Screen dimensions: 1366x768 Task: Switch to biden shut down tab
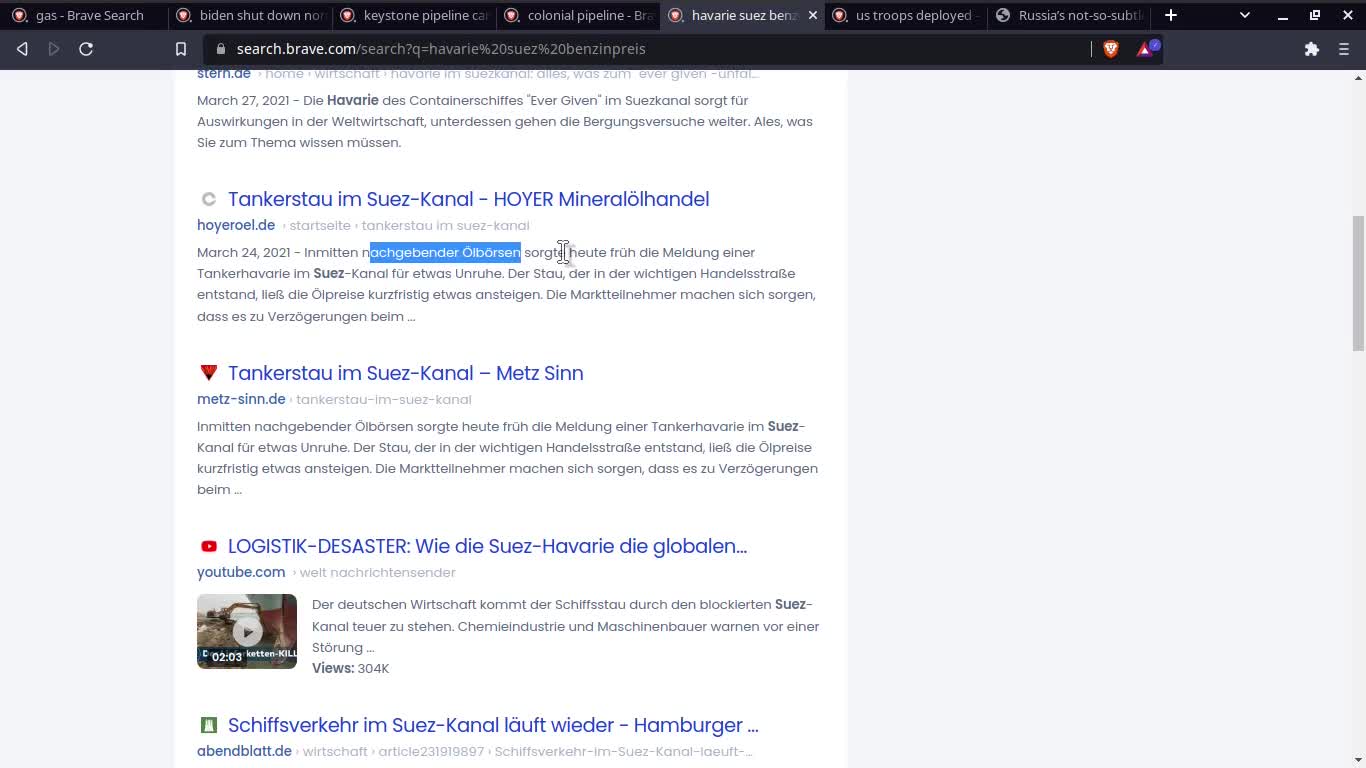[x=248, y=15]
